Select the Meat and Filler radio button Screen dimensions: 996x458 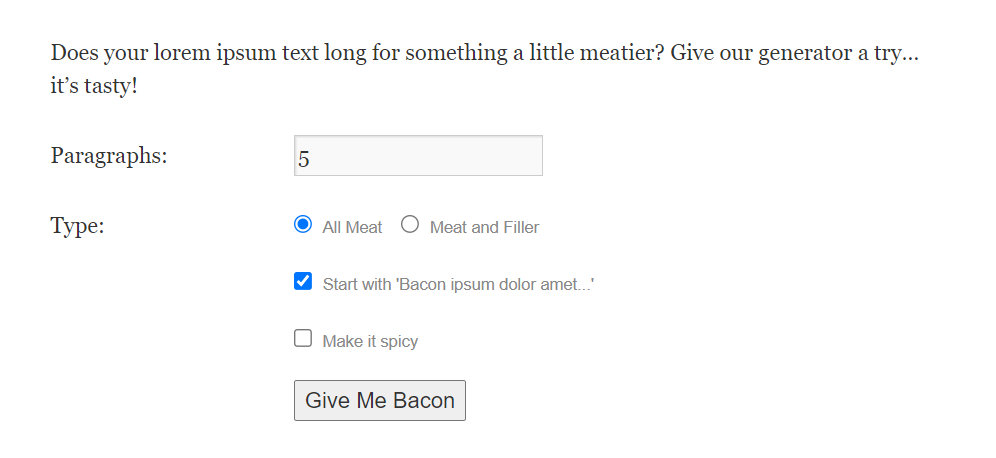point(410,225)
